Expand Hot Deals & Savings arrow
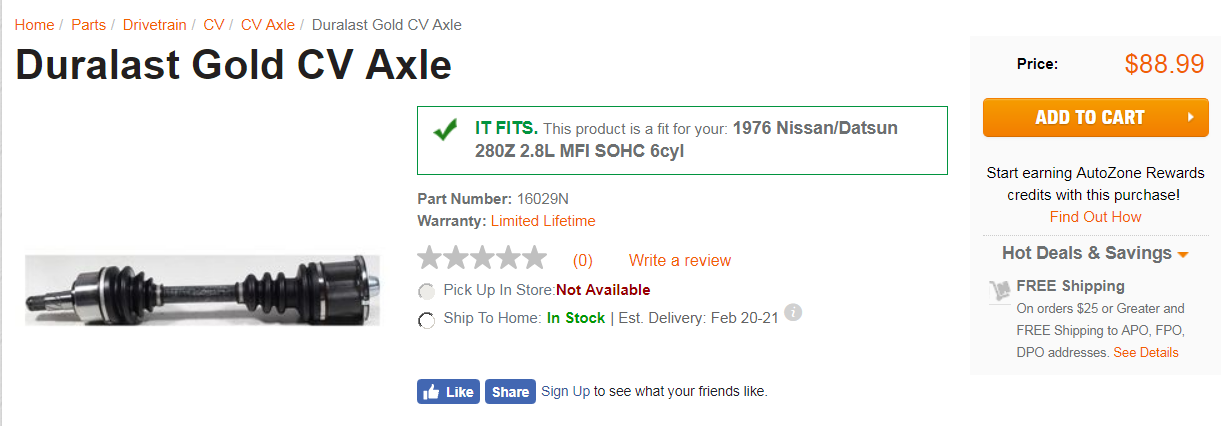1232x426 pixels. tap(1183, 255)
